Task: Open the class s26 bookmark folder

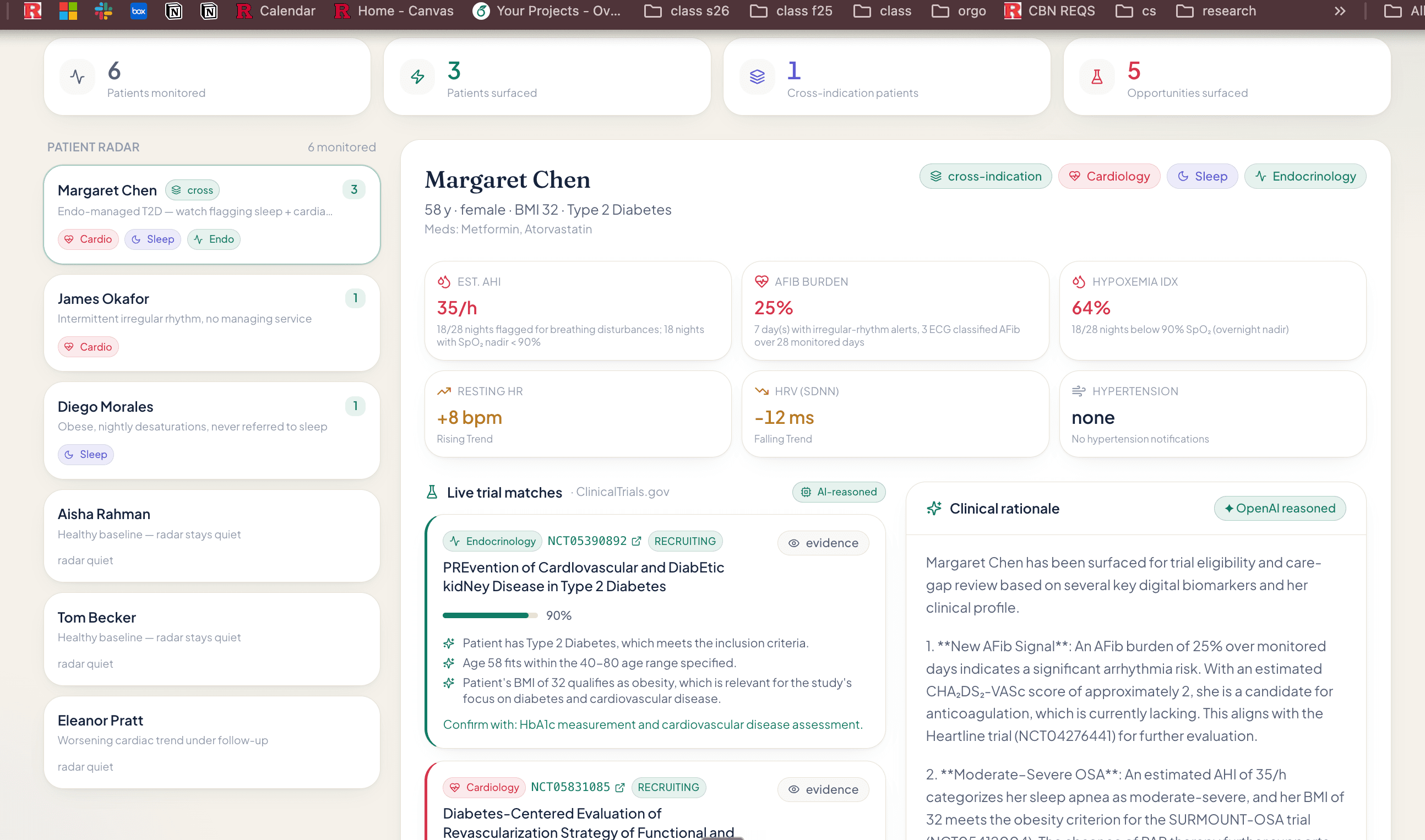Action: 687,11
